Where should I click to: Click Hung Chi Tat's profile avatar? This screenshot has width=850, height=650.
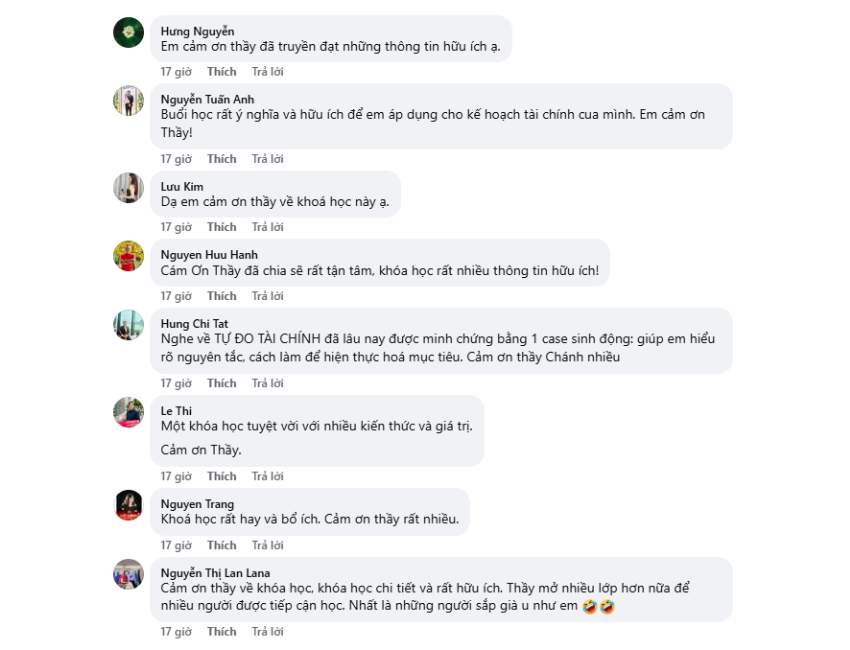128,325
